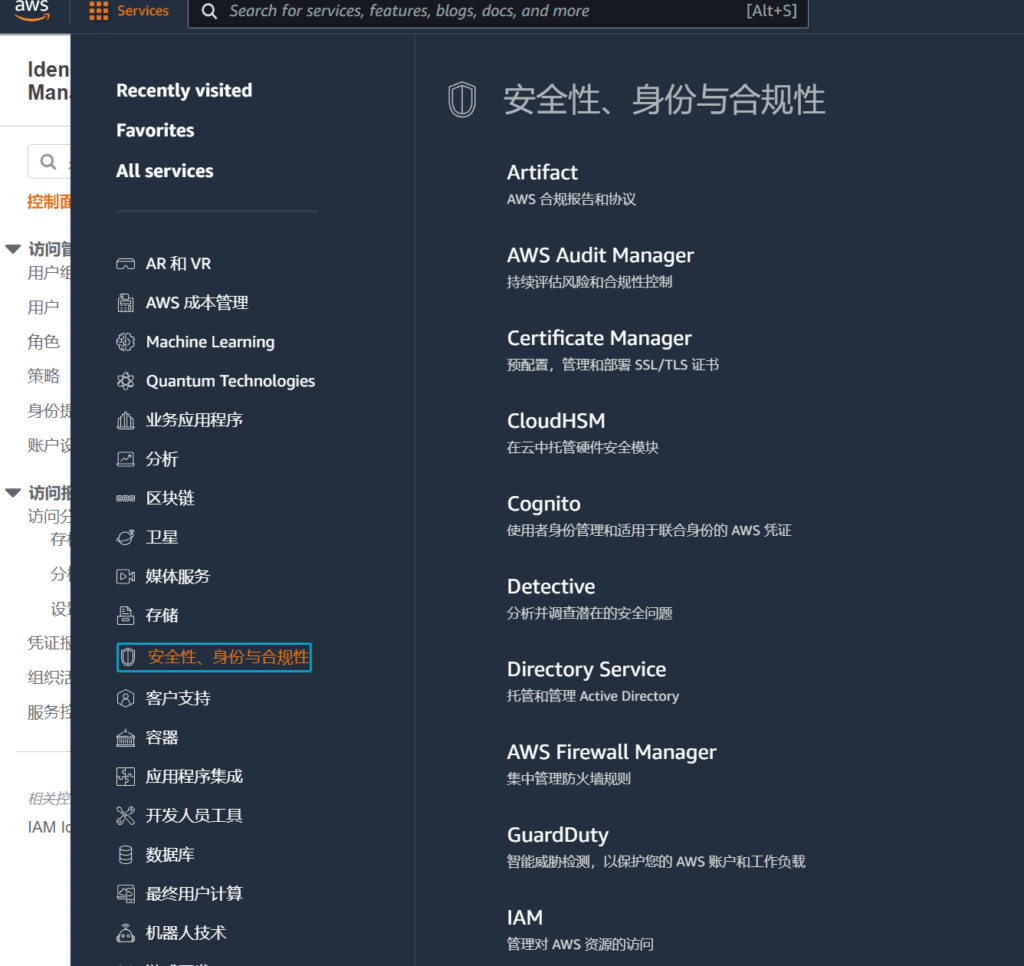
Task: Click the Quantum Technologies atom icon
Action: point(125,381)
